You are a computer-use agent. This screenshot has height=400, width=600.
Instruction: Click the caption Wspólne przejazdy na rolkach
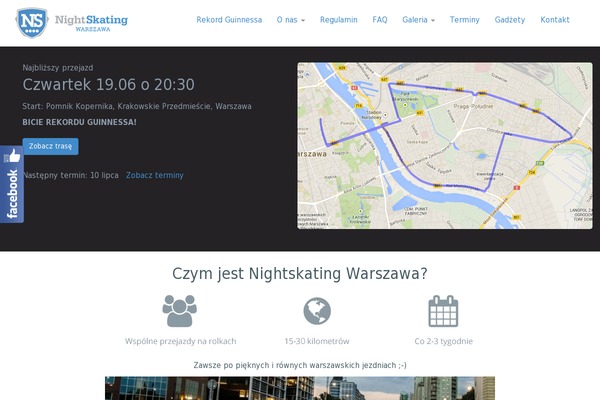(x=181, y=341)
